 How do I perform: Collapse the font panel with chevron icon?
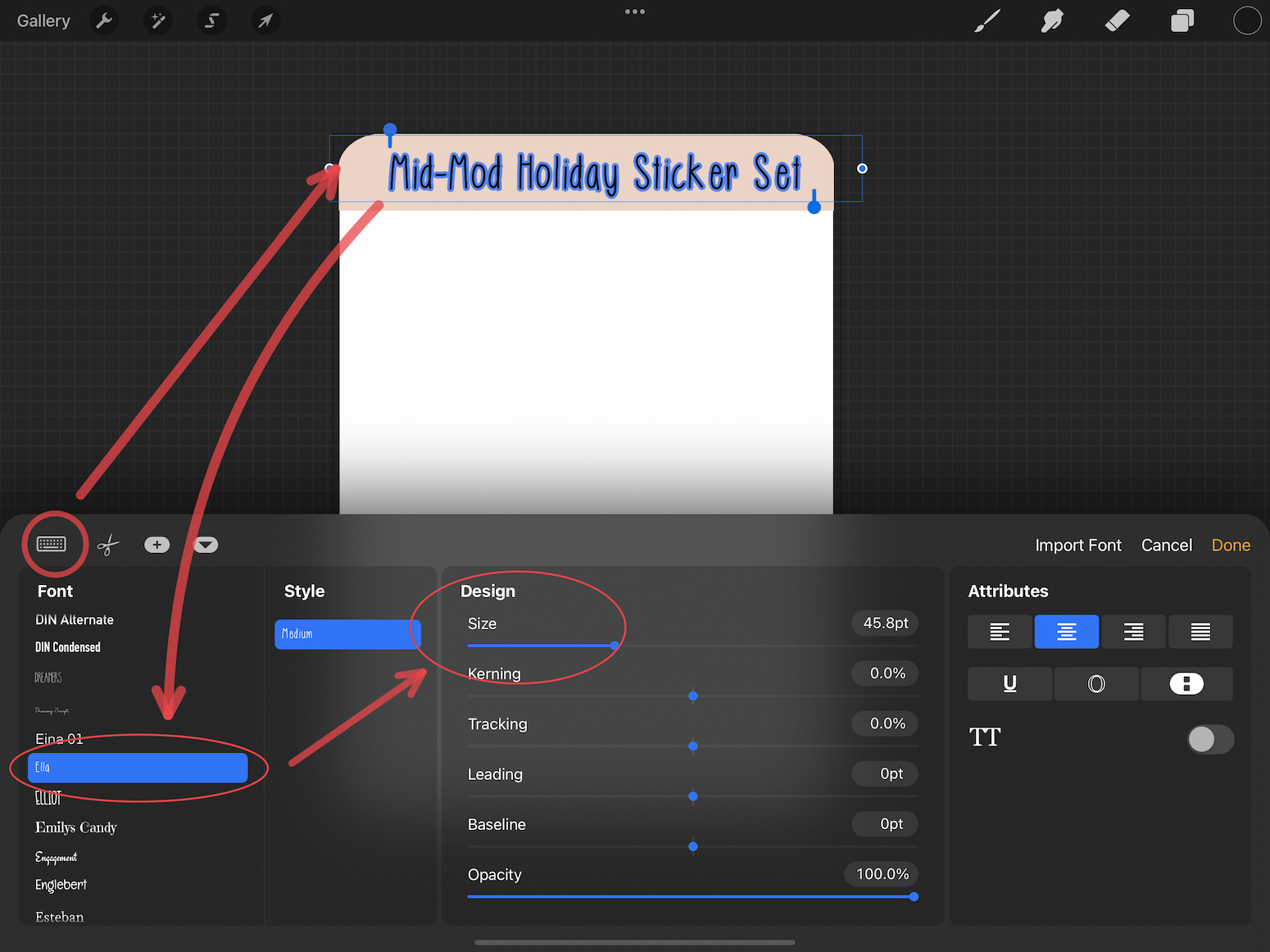[x=205, y=544]
